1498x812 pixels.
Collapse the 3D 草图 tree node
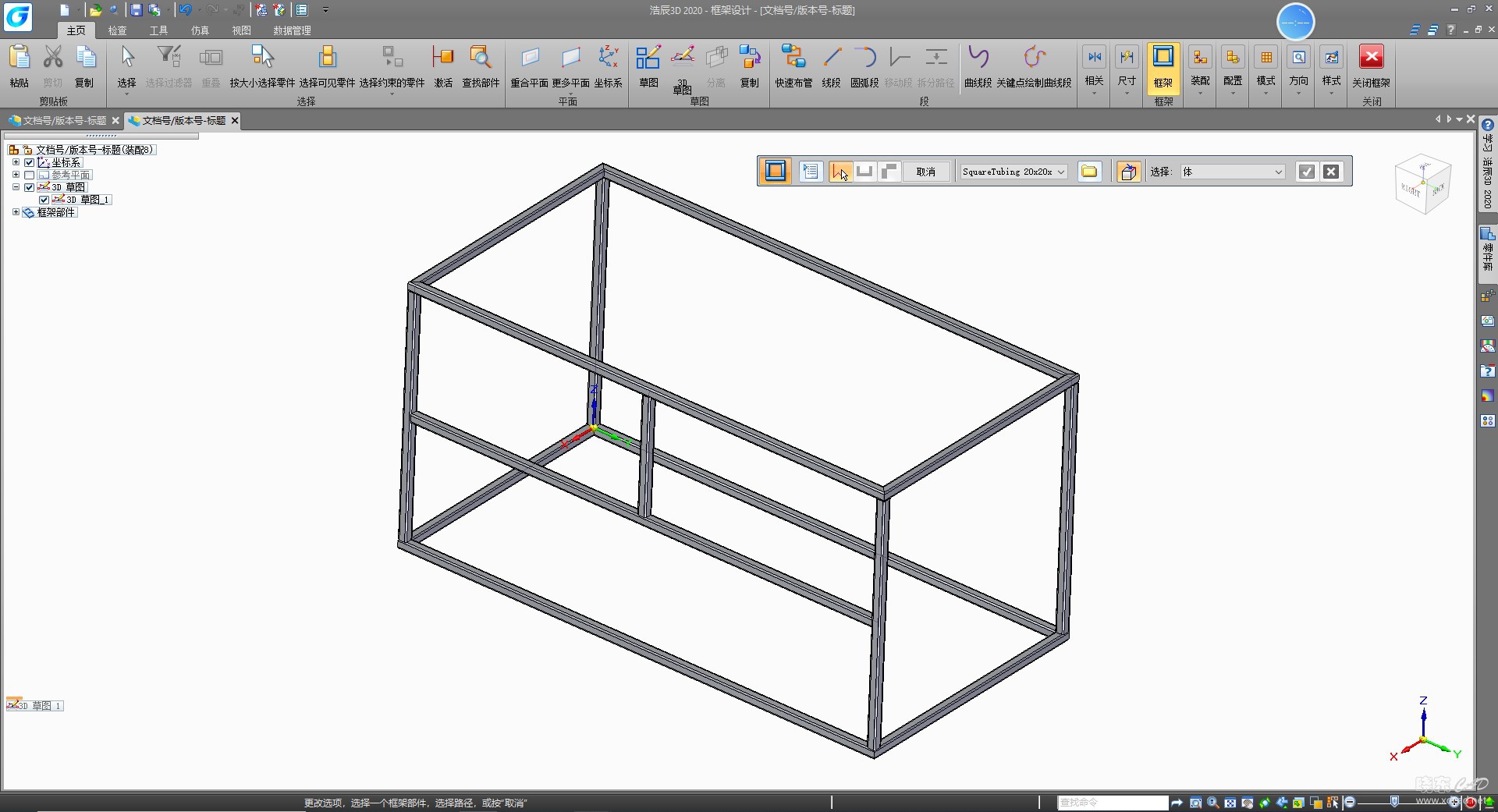coord(16,188)
